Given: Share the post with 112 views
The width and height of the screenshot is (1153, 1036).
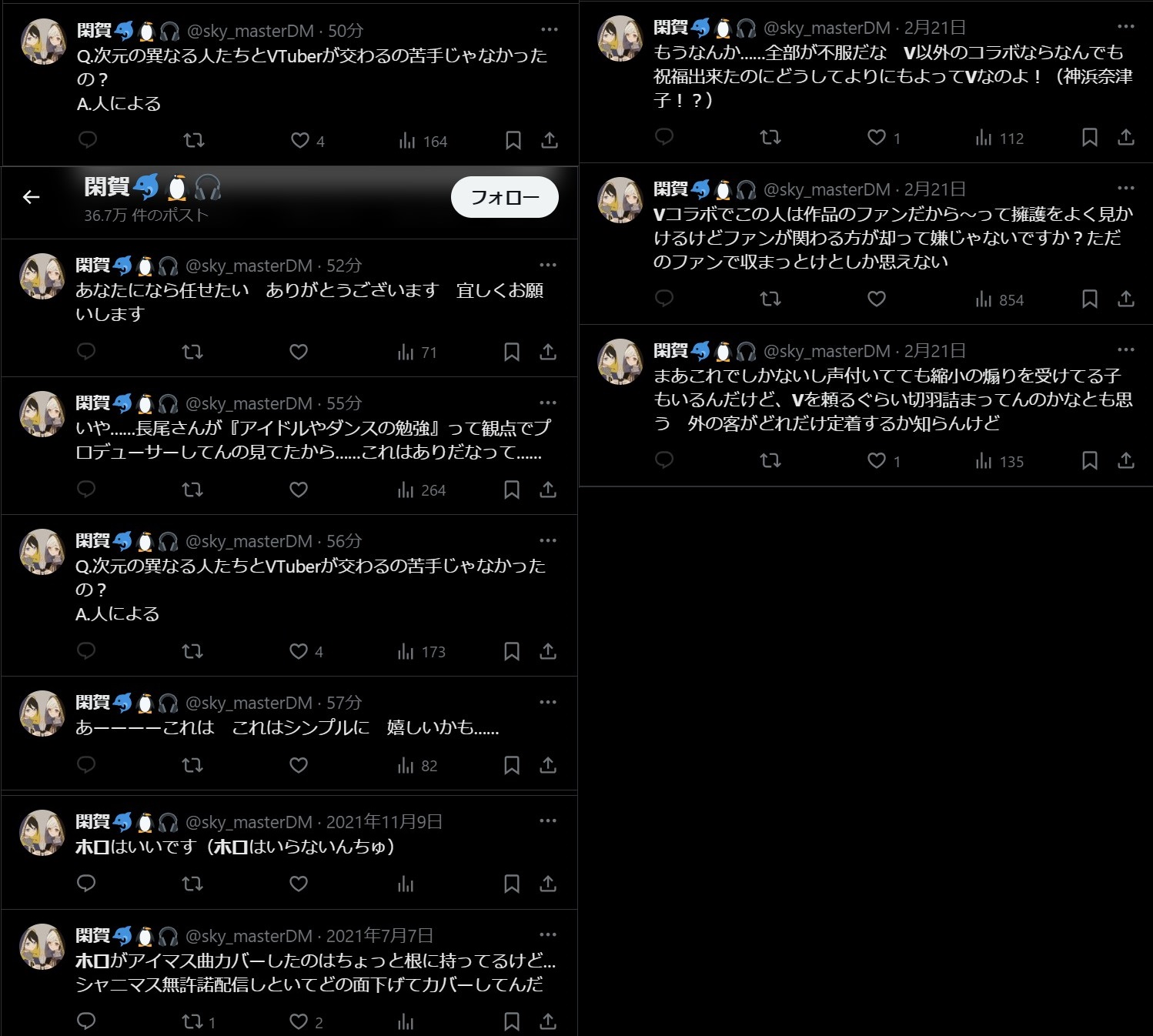Looking at the screenshot, I should tap(1126, 137).
